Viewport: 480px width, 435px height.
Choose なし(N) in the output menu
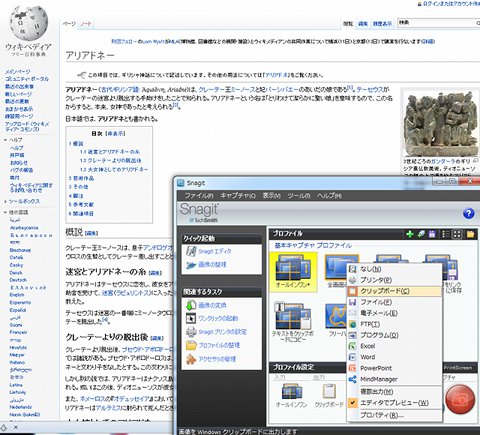[x=395, y=269]
